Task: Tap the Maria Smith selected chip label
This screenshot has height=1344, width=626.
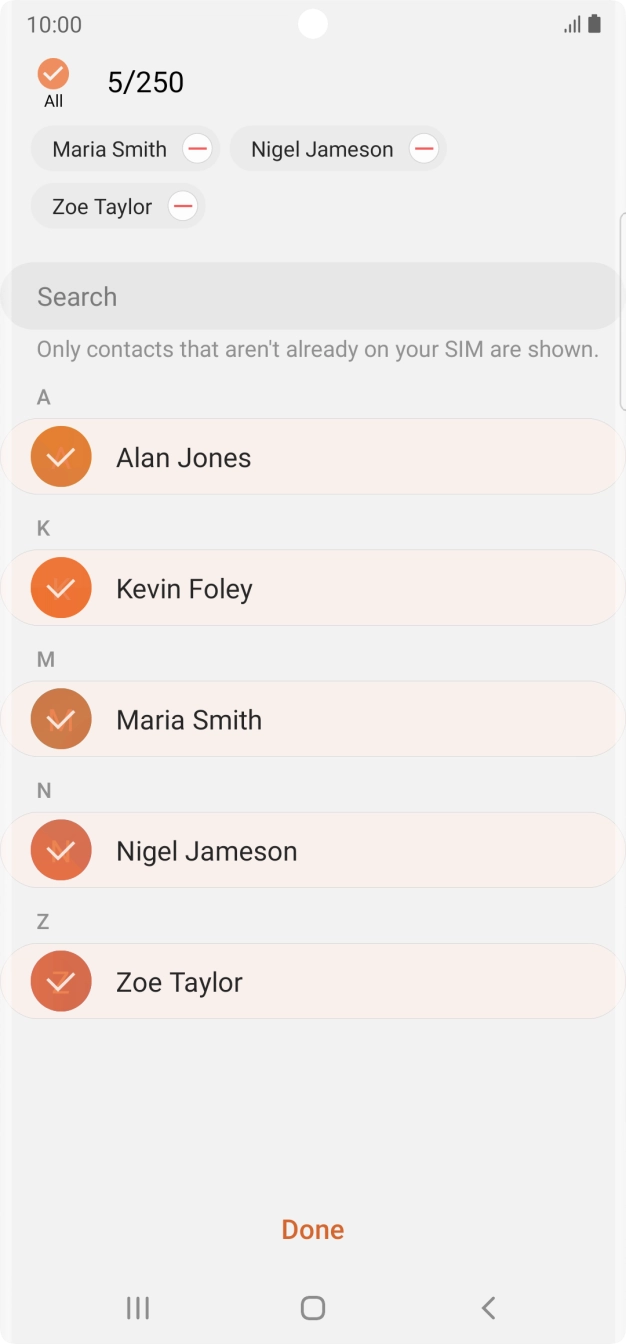Action: click(x=109, y=150)
